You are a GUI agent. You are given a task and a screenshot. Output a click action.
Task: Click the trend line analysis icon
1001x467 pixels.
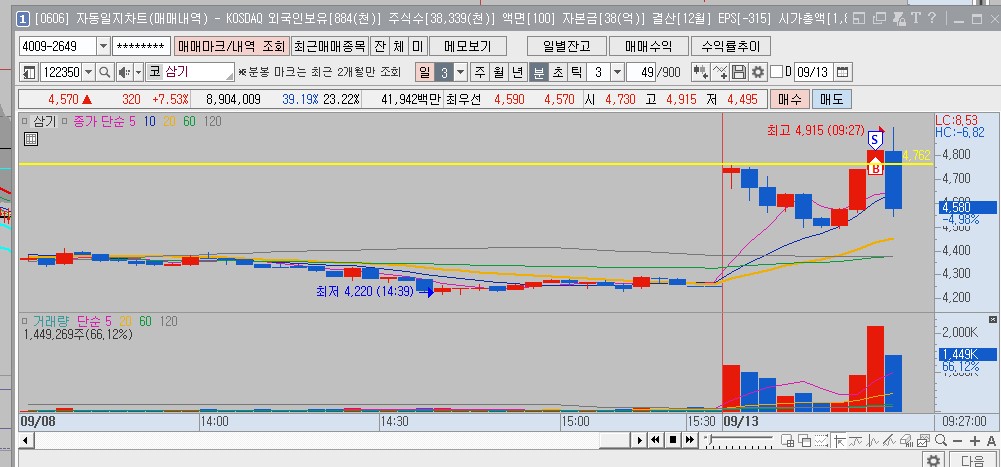pyautogui.click(x=855, y=440)
